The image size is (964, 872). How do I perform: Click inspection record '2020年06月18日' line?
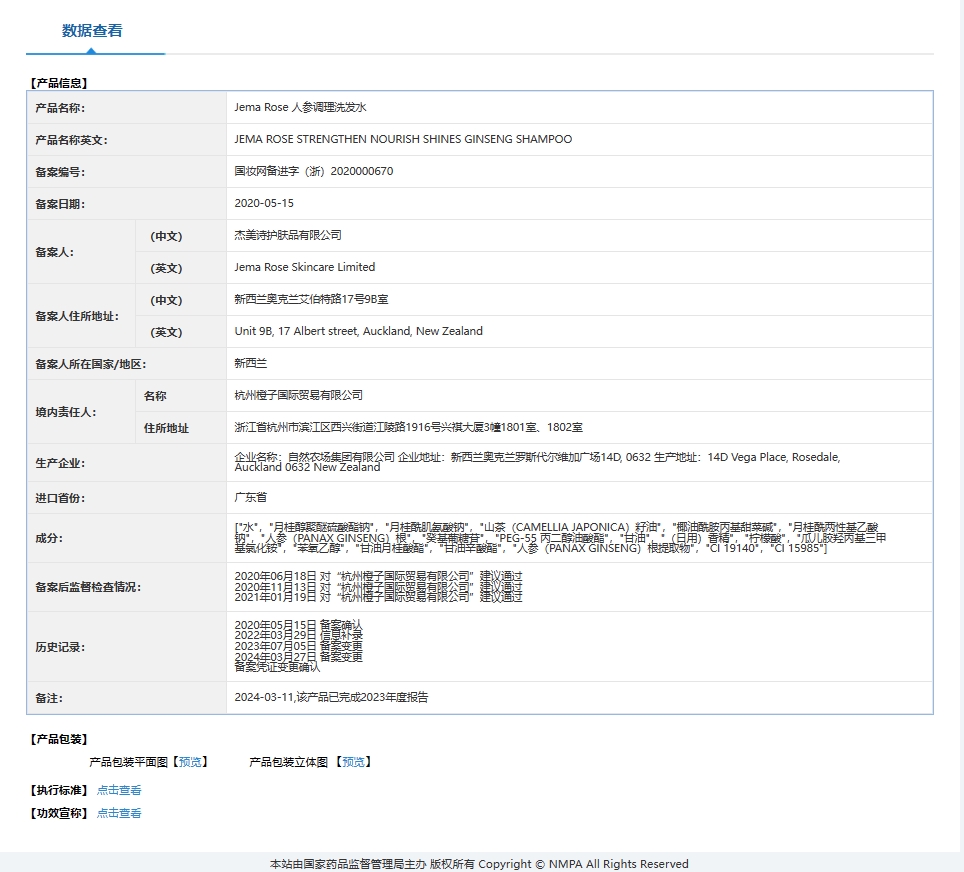tap(378, 576)
